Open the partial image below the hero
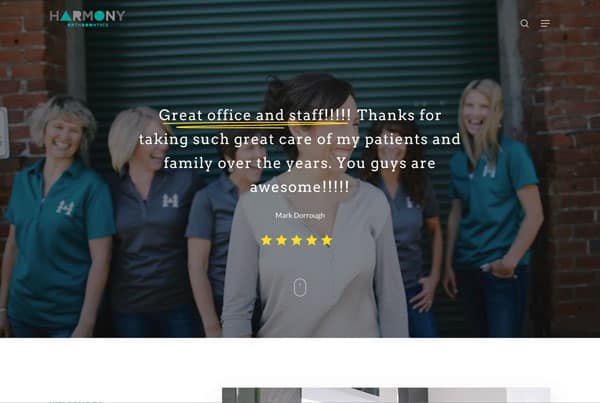Image resolution: width=600 pixels, height=403 pixels. coord(386,395)
